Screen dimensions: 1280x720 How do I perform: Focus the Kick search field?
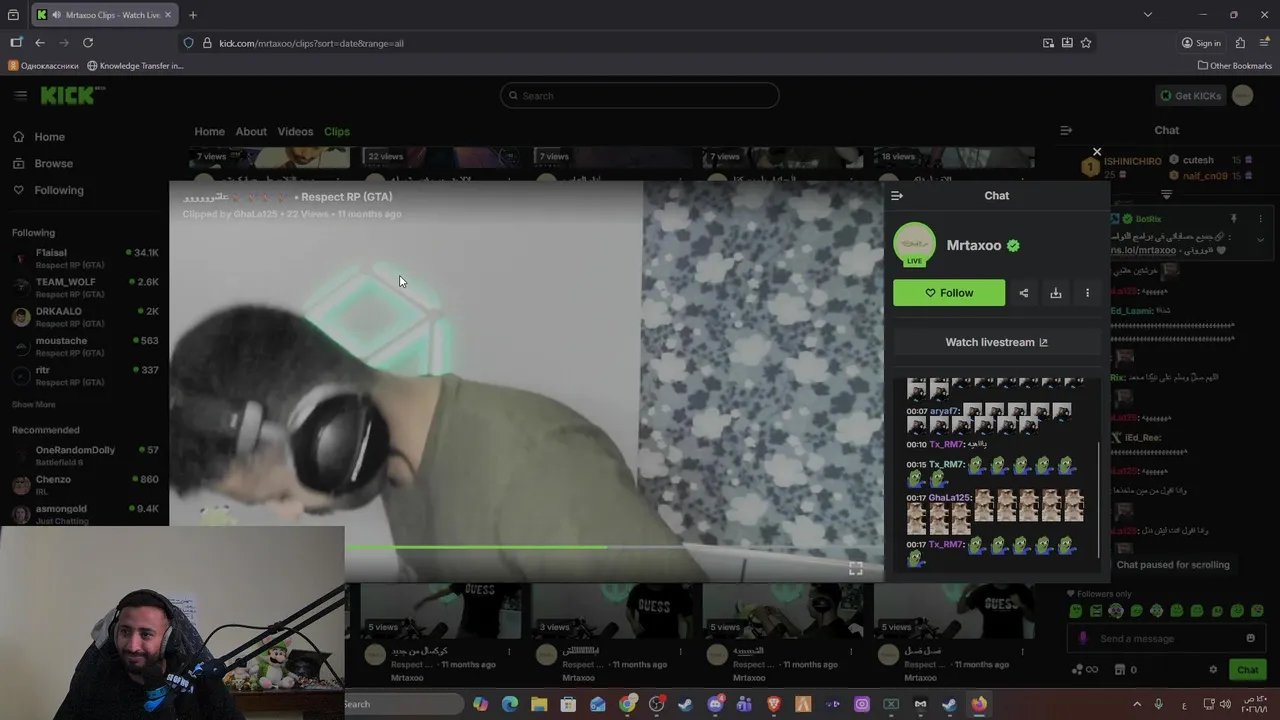coord(640,95)
